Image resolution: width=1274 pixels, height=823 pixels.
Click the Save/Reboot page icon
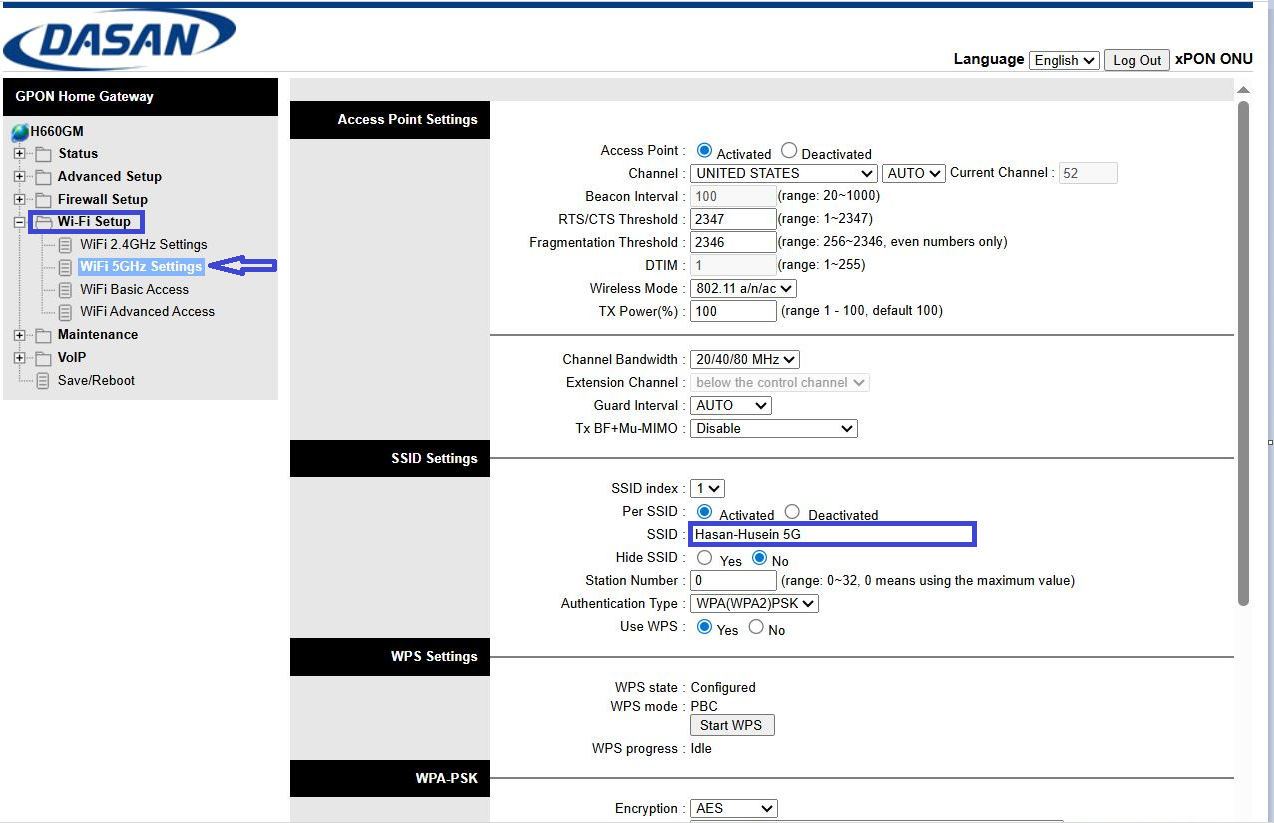point(43,381)
